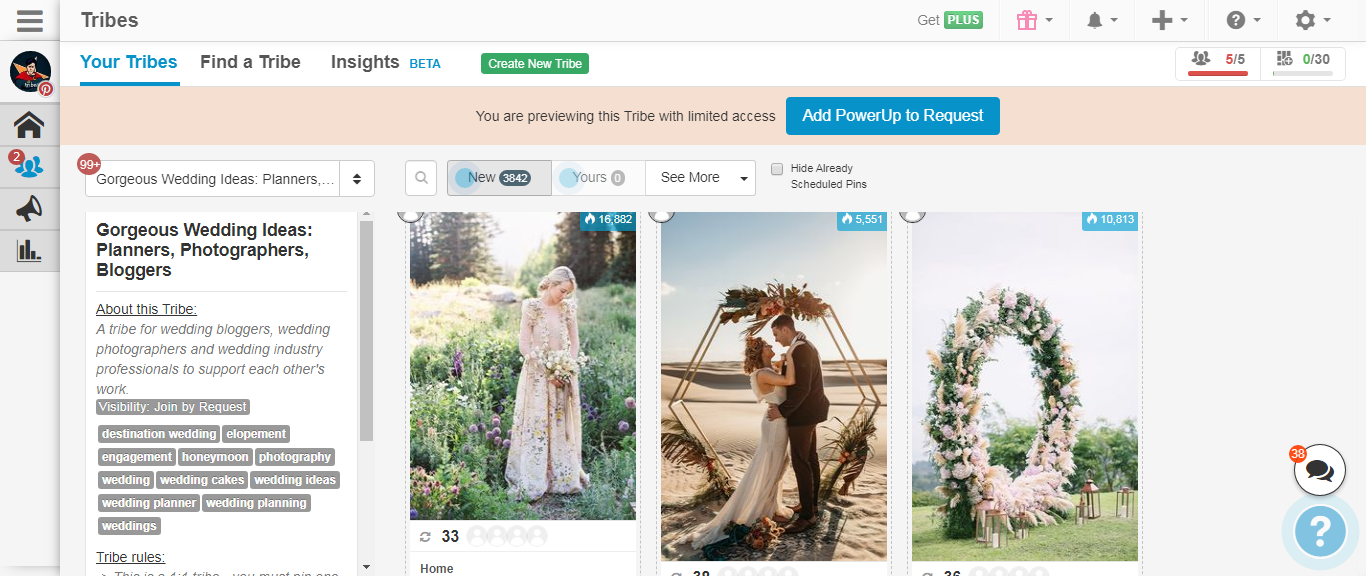
Task: Select the New 3842 pins filter
Action: point(499,178)
